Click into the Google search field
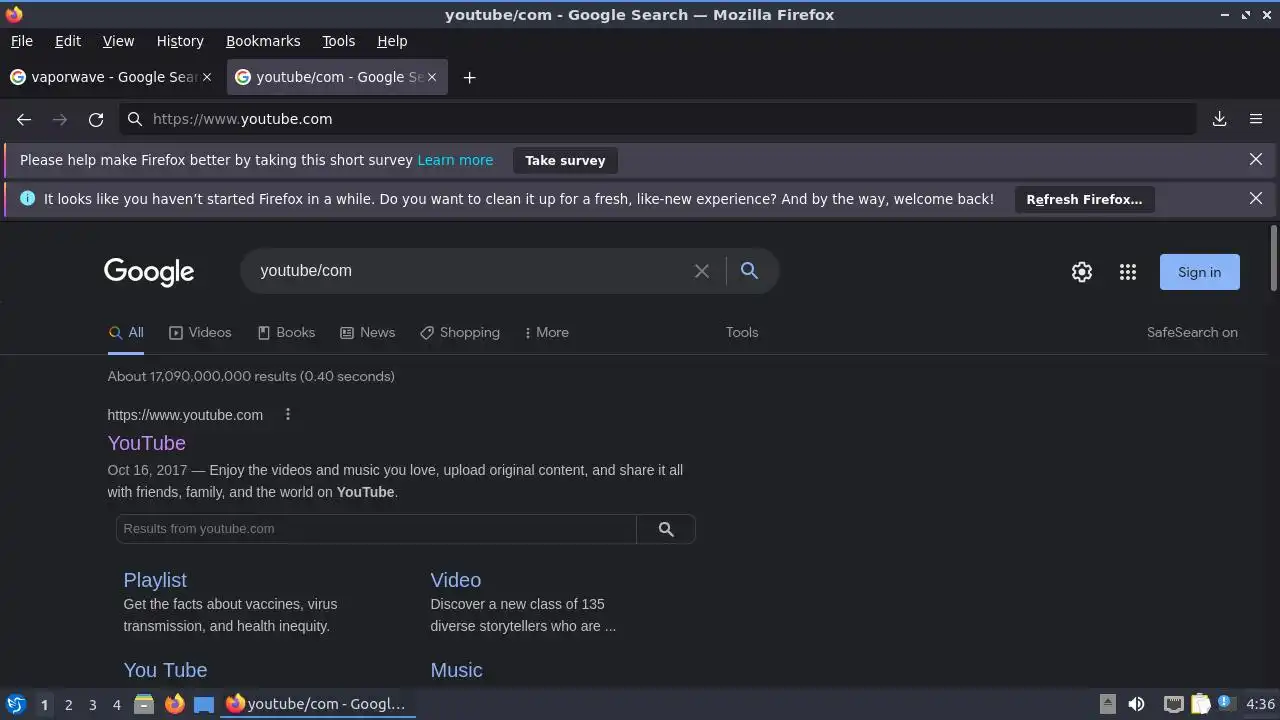 [x=470, y=271]
